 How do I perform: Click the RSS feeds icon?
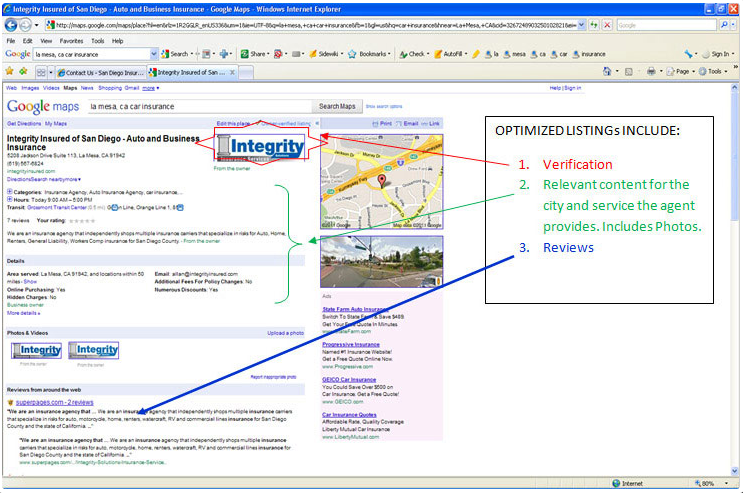point(629,72)
